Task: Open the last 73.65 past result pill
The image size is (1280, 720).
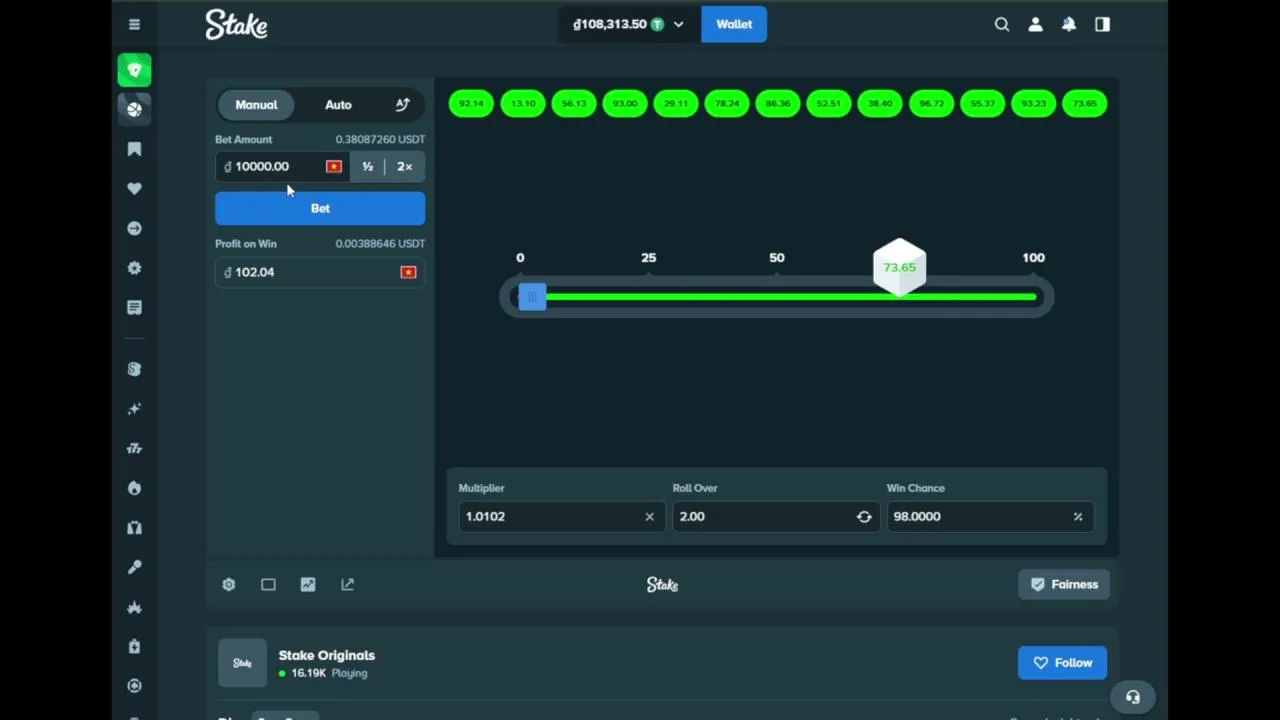Action: 1084,103
